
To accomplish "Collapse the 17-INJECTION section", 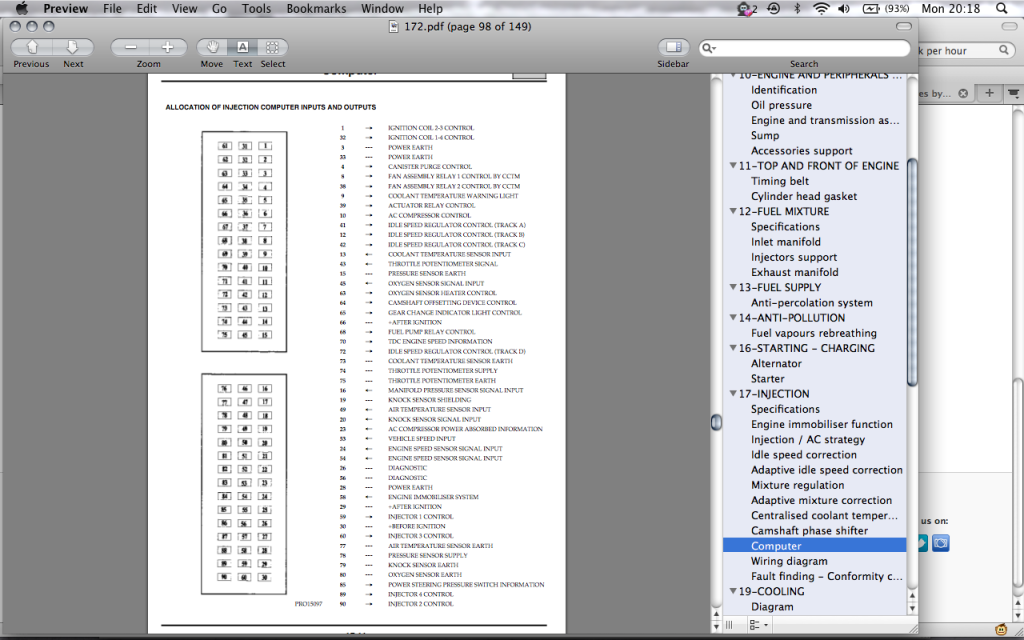I will [x=733, y=394].
